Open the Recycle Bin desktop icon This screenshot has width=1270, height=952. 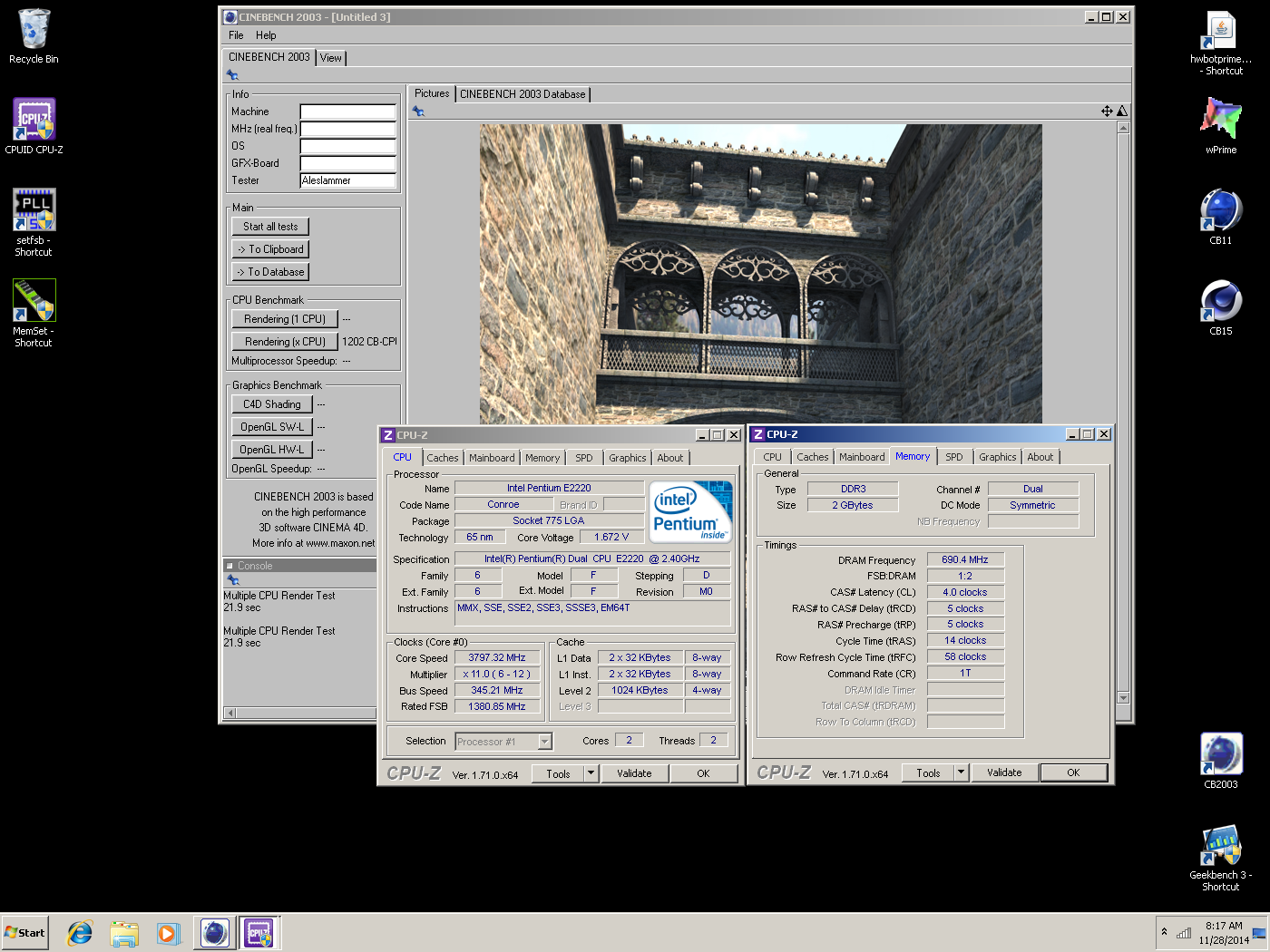(34, 36)
